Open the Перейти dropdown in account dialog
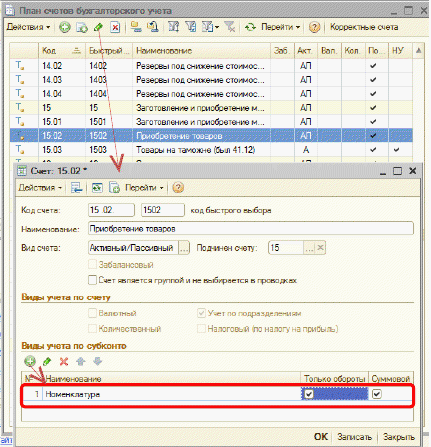This screenshot has width=431, height=447. (x=144, y=188)
